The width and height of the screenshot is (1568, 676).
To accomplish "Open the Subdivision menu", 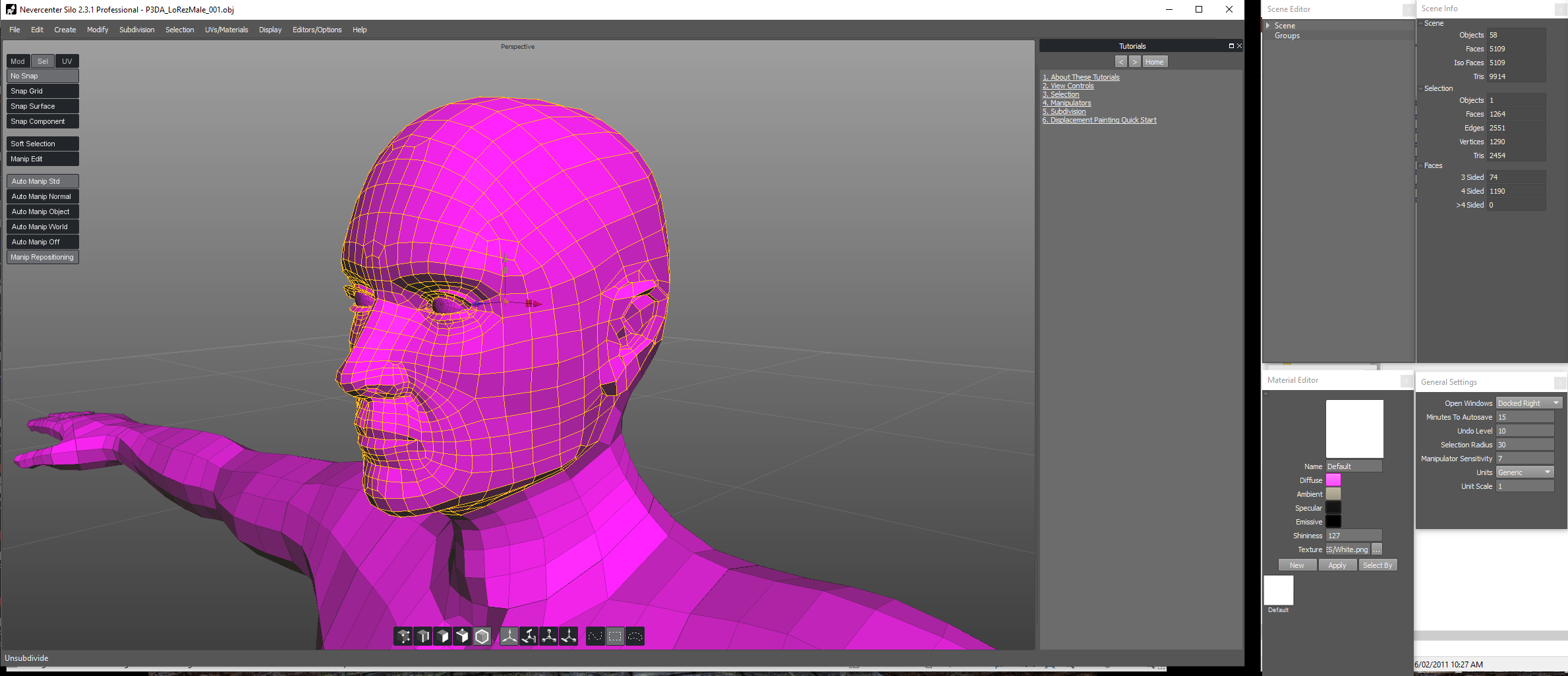I will 136,30.
